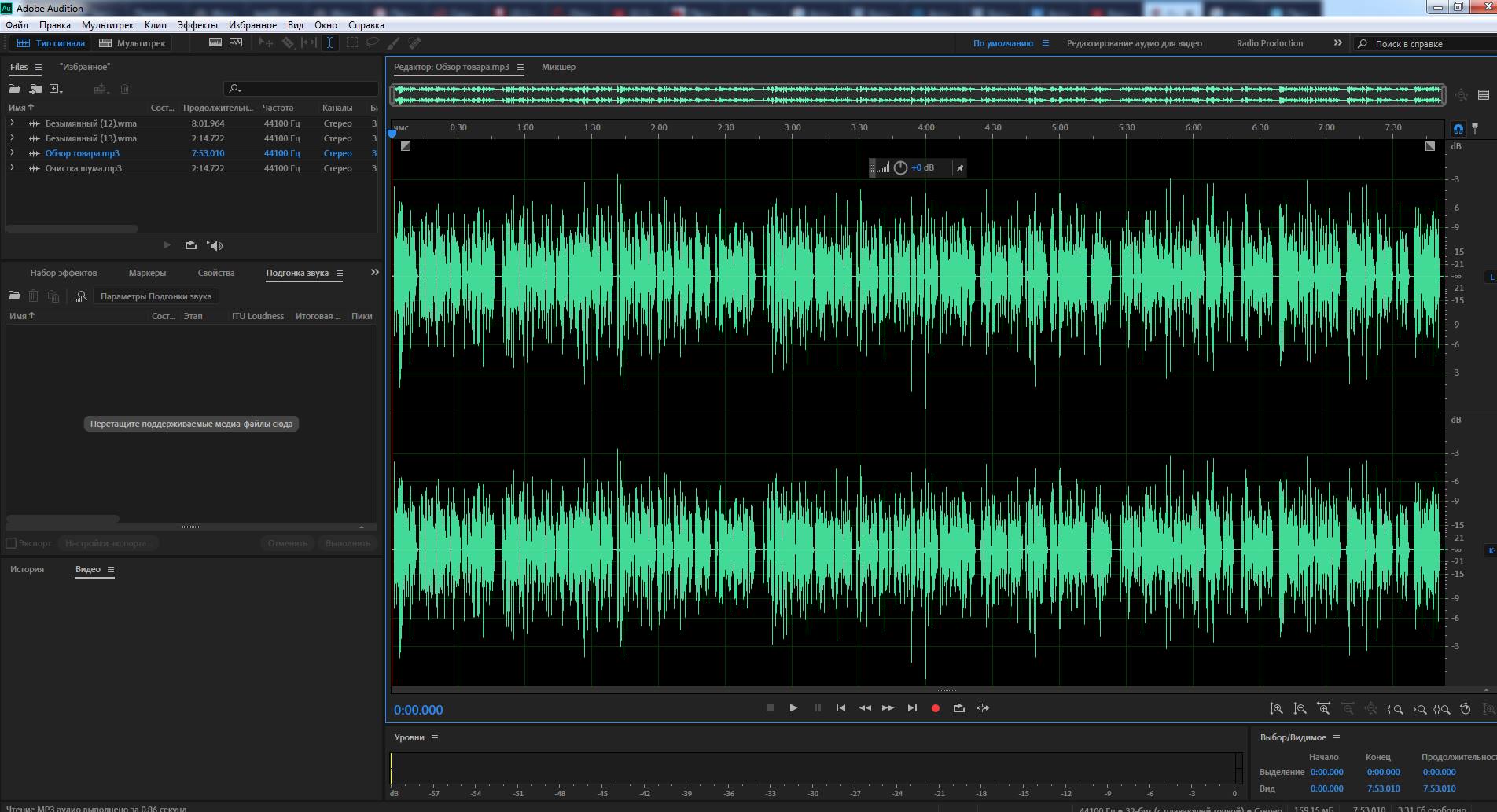Image resolution: width=1497 pixels, height=812 pixels.
Task: Click the red Record button
Action: click(x=936, y=708)
